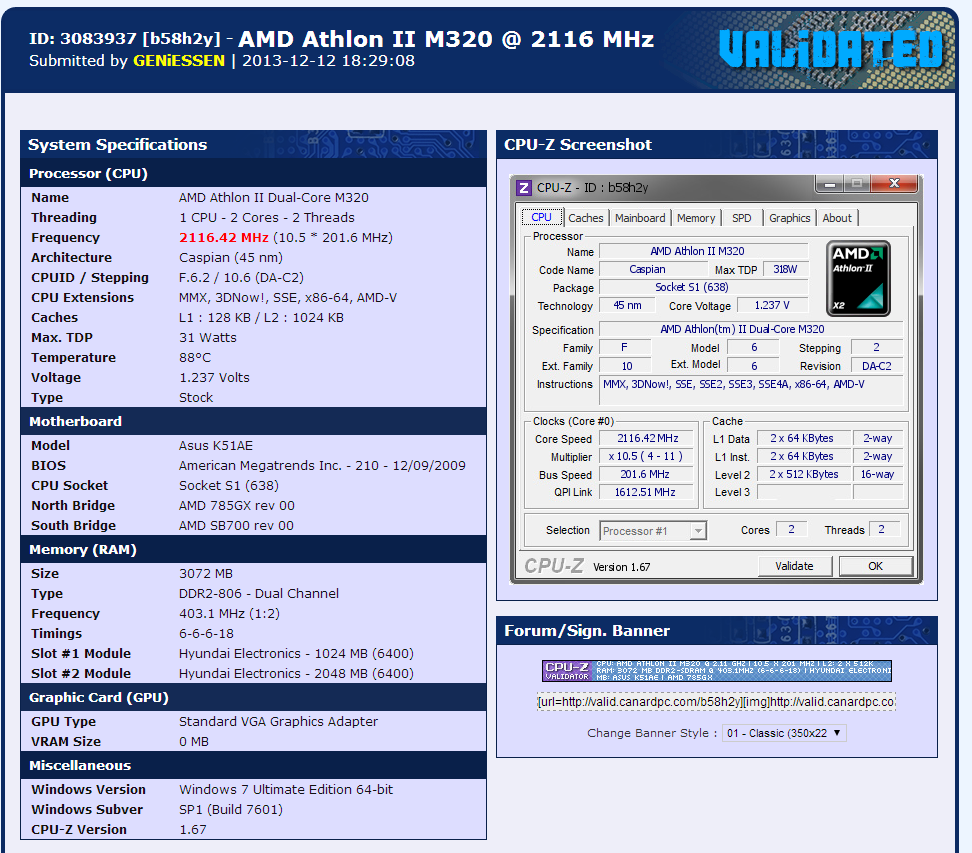Switch to the Mainboard tab
Image resolution: width=972 pixels, height=853 pixels.
640,218
